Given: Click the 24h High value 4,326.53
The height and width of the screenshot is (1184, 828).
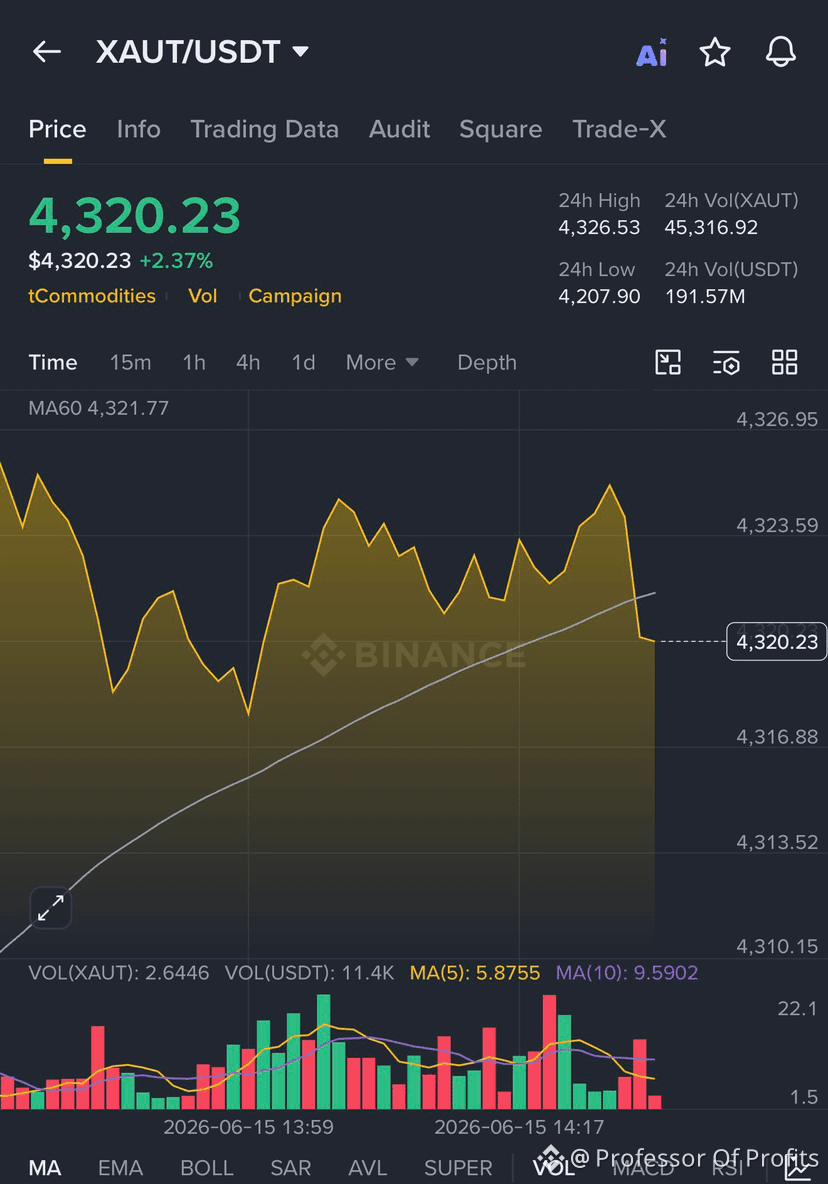Looking at the screenshot, I should pos(599,227).
